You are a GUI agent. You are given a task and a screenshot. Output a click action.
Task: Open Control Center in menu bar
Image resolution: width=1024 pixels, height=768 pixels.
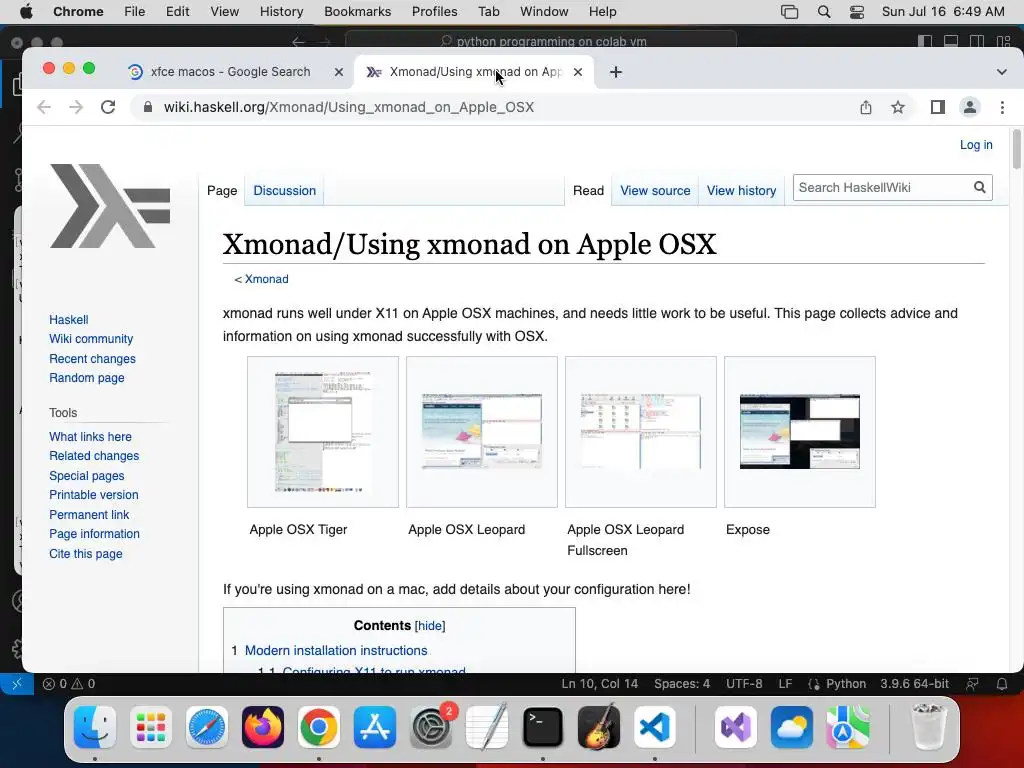pos(857,12)
